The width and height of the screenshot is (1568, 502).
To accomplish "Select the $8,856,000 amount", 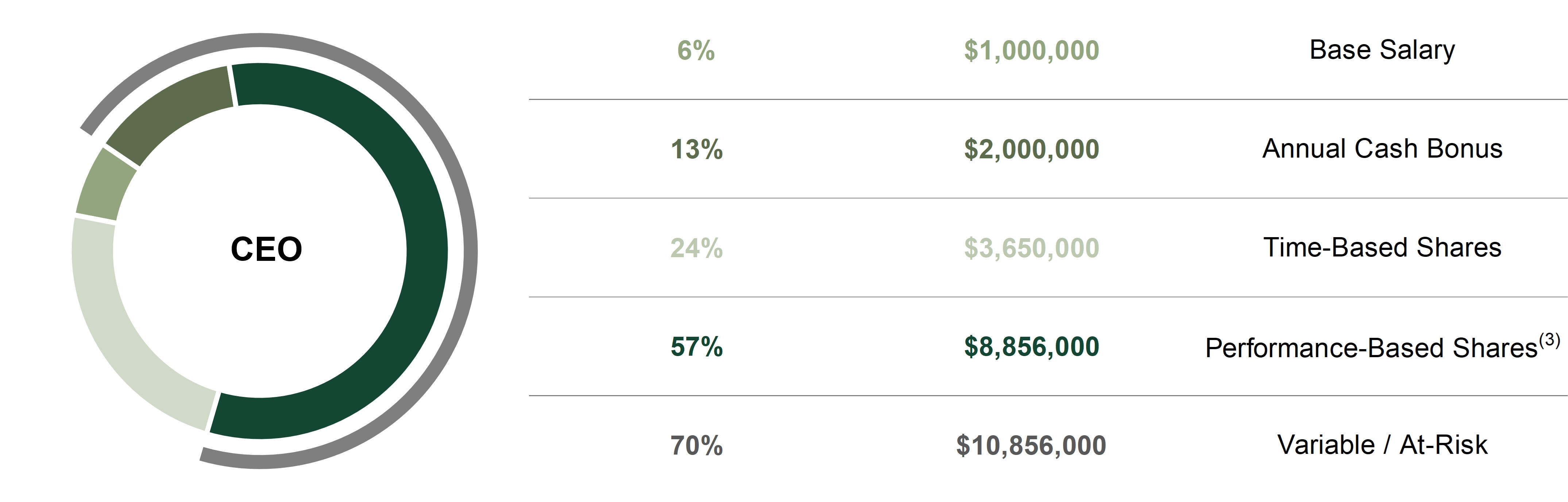I will pyautogui.click(x=1031, y=347).
